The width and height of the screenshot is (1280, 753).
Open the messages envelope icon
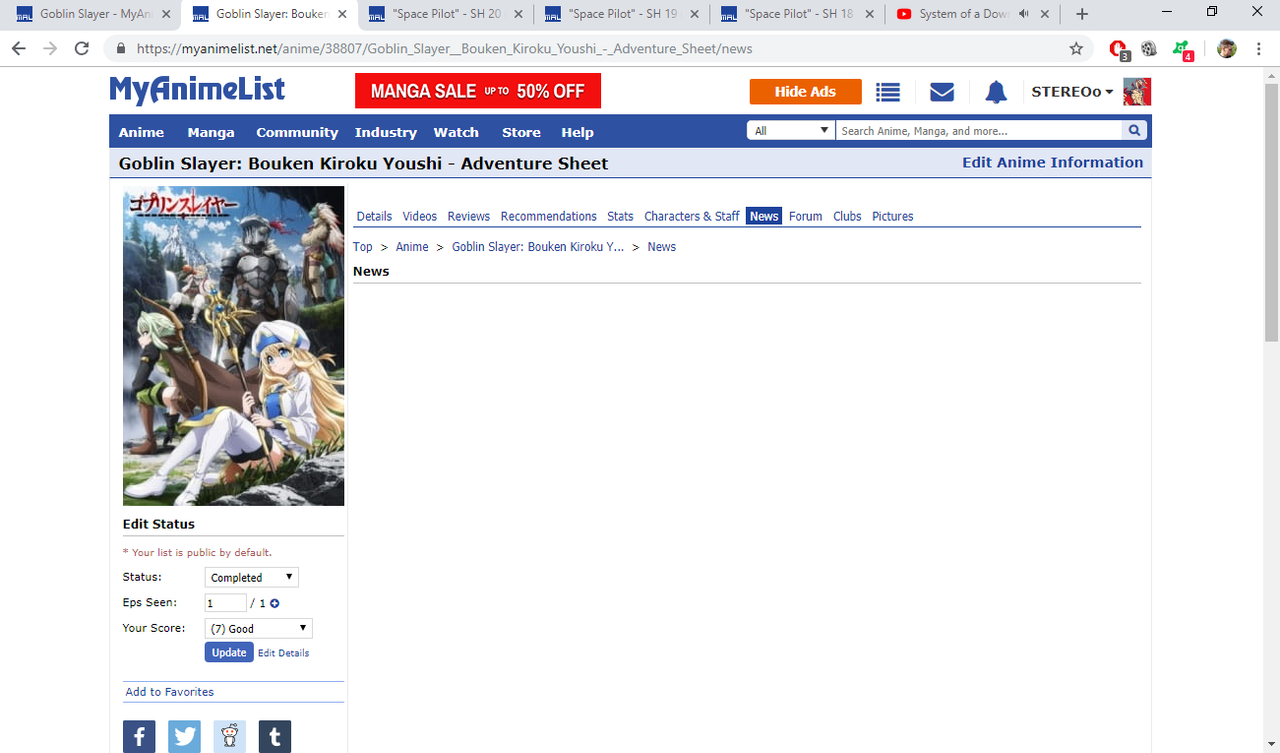click(942, 92)
